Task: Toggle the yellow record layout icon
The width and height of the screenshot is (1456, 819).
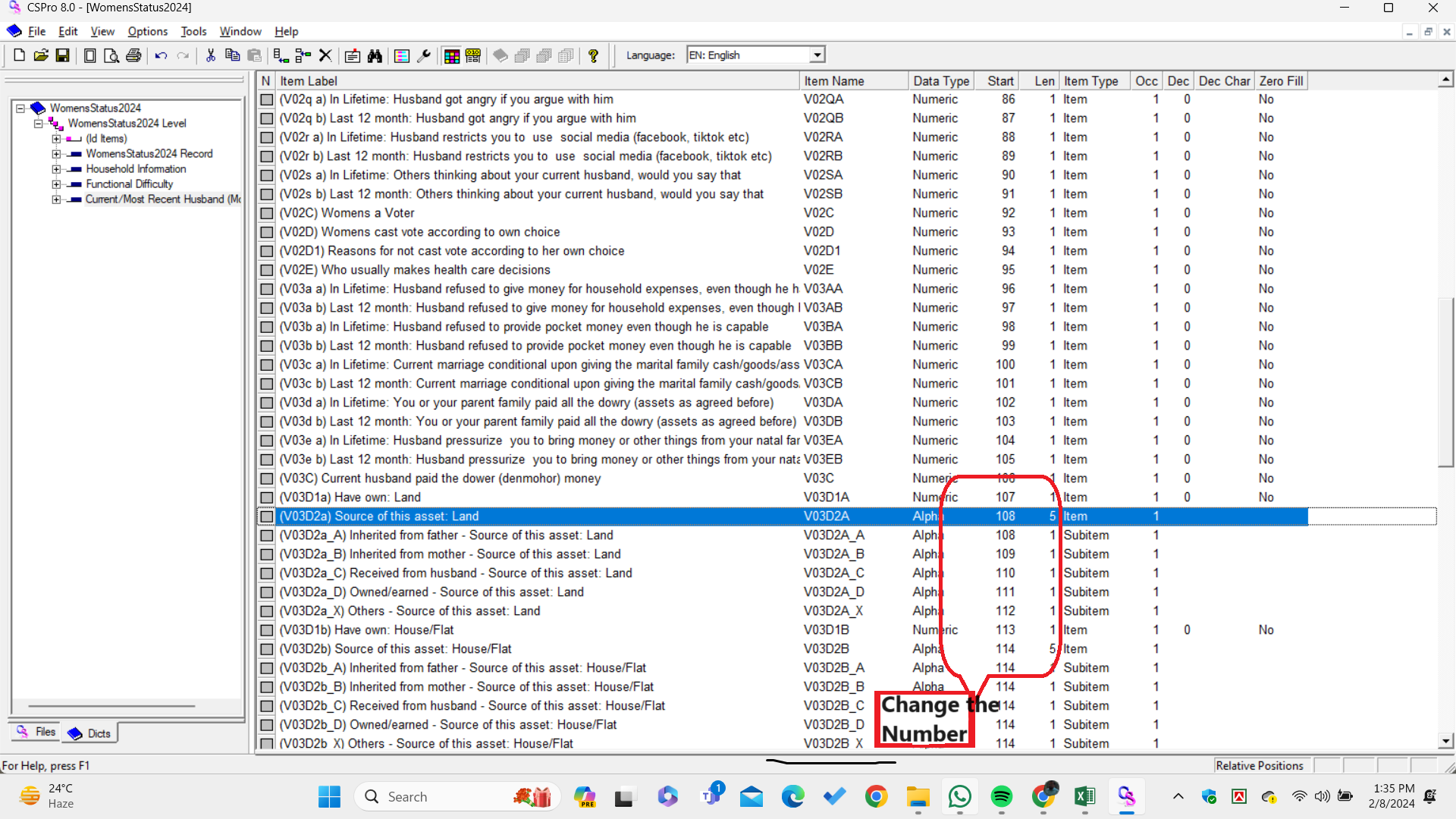Action: (474, 55)
